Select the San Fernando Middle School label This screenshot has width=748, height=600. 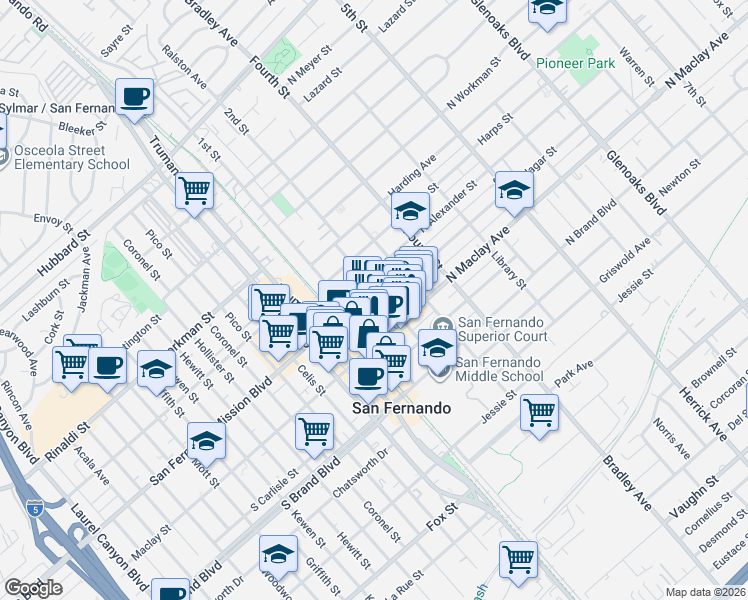pos(499,370)
